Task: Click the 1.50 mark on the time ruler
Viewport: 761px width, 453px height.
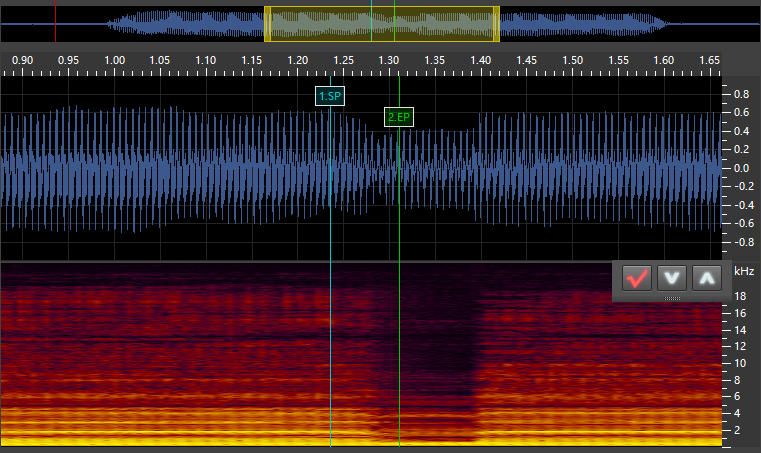Action: [x=572, y=61]
